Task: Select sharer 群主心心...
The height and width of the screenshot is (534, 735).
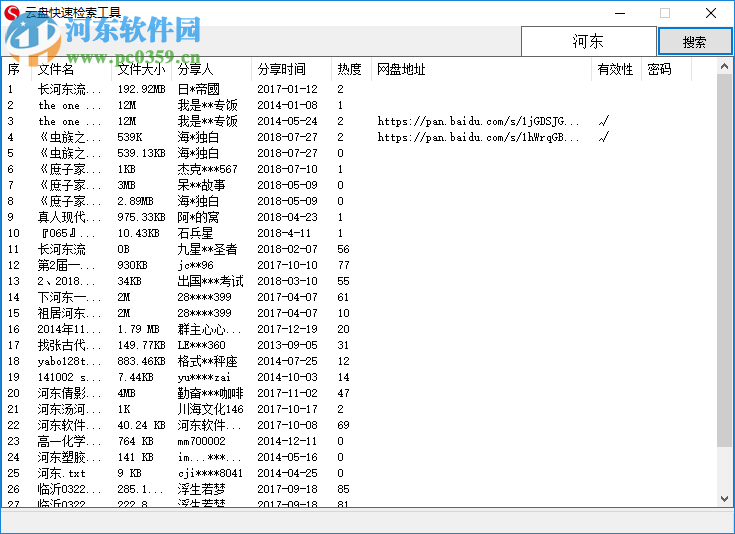Action: [x=210, y=329]
